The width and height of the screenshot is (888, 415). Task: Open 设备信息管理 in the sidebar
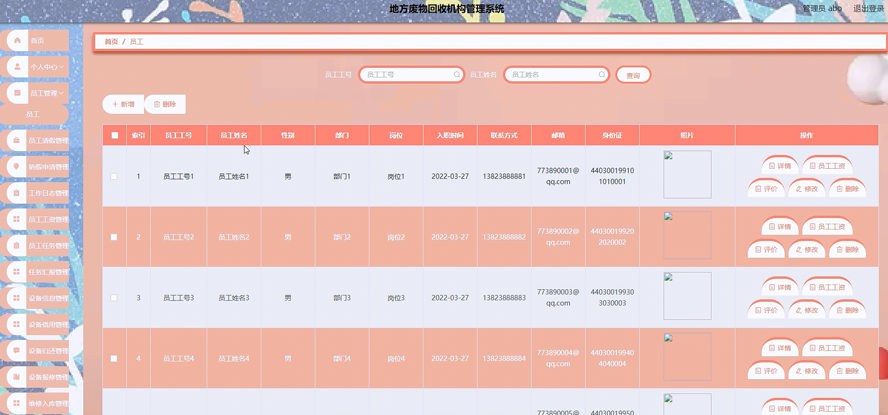coord(35,298)
